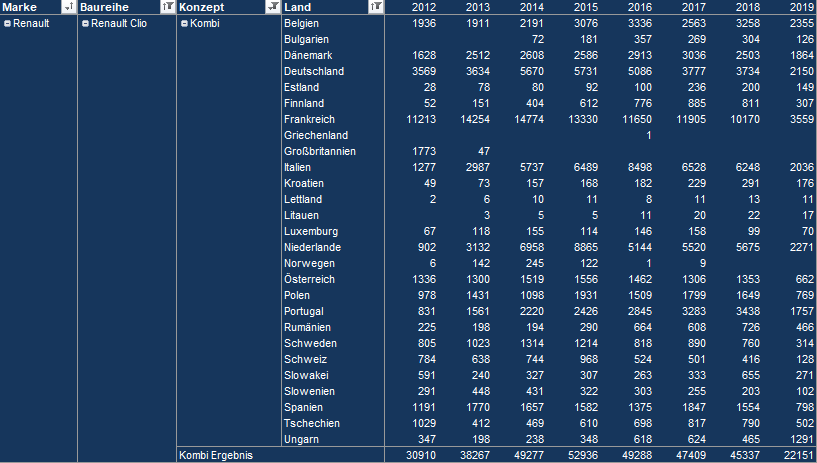Click the Österreich row label
This screenshot has width=817, height=463.
tap(310, 279)
